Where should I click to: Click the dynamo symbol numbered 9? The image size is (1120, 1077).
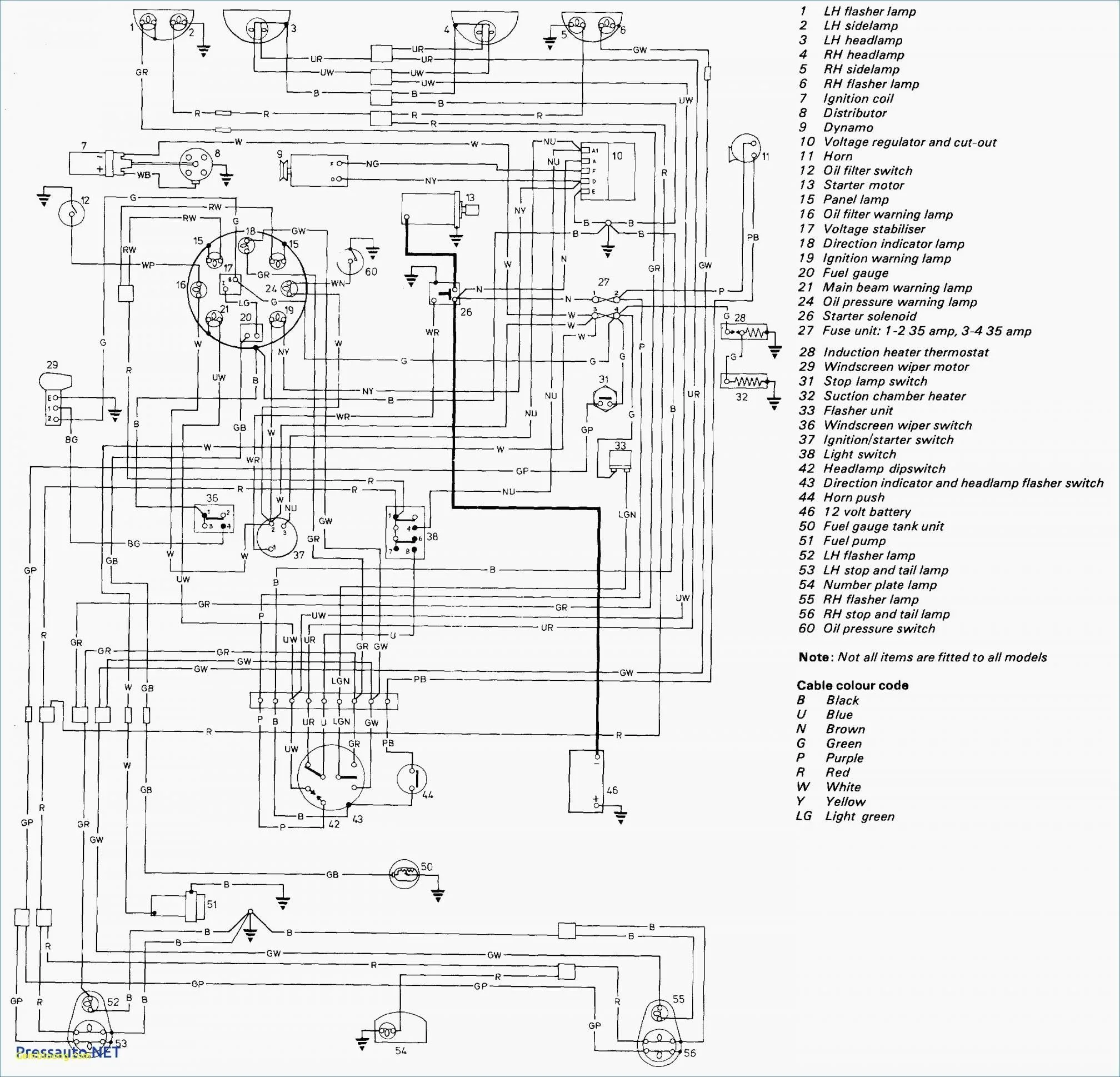tap(313, 170)
